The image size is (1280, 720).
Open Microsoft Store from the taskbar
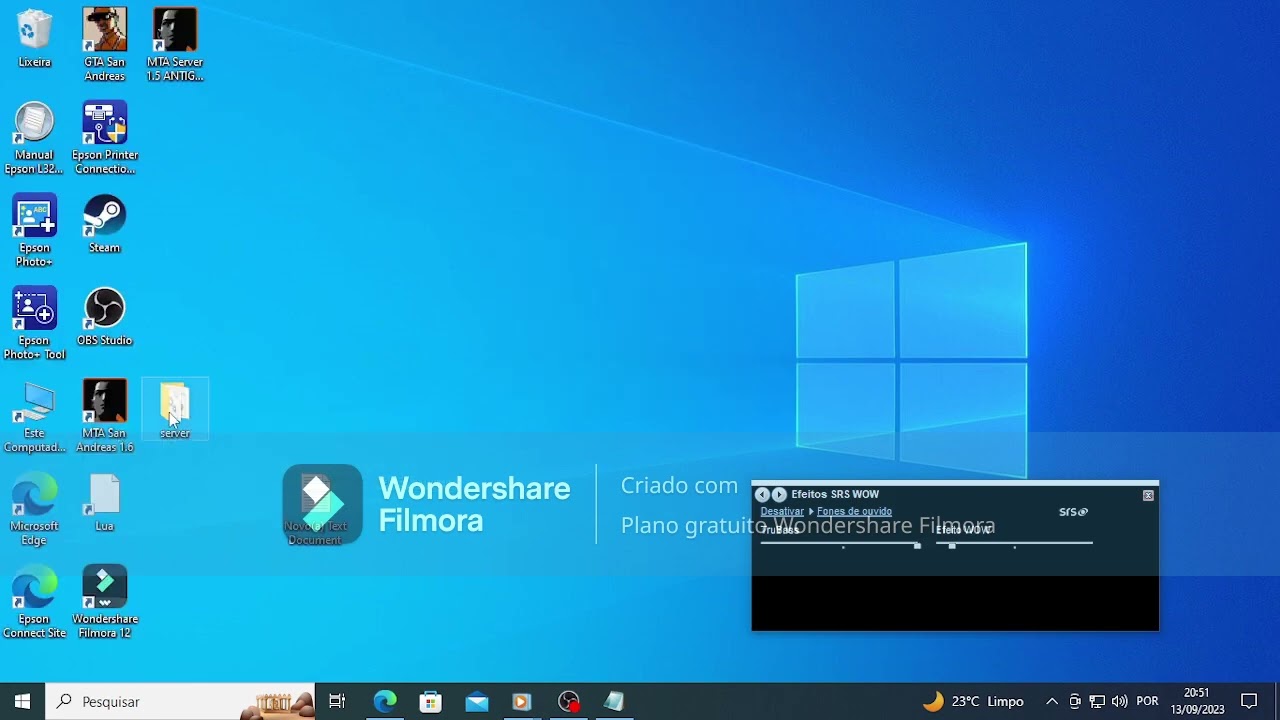coord(431,701)
